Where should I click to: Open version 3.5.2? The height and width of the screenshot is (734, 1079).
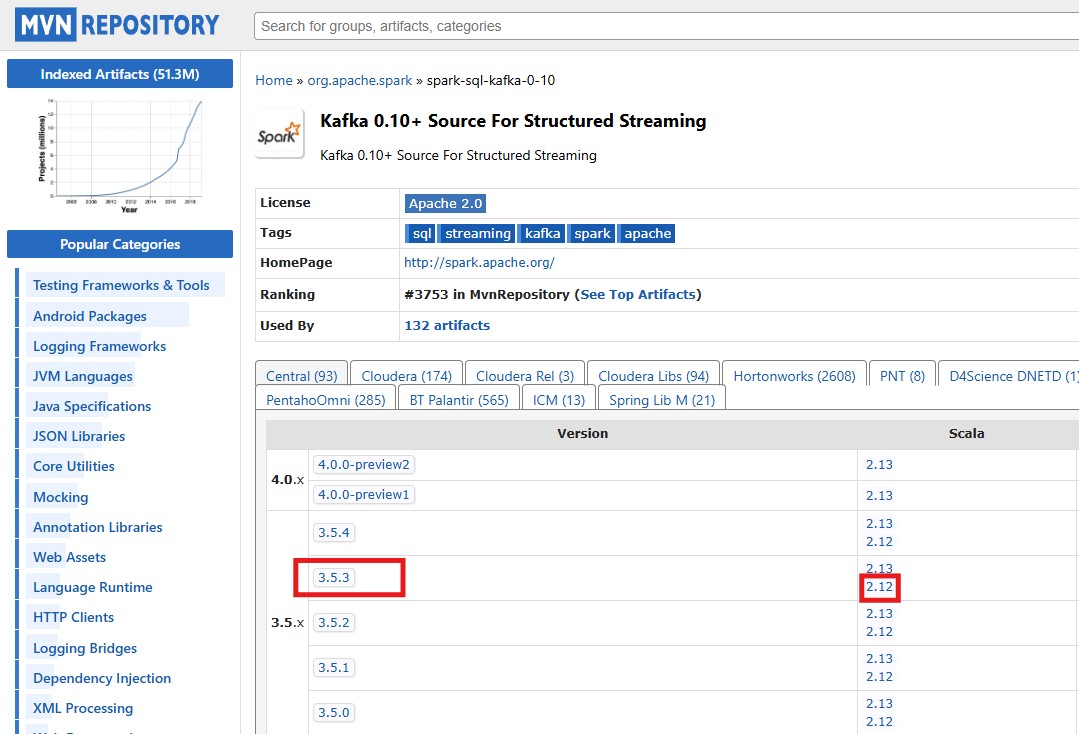tap(334, 623)
